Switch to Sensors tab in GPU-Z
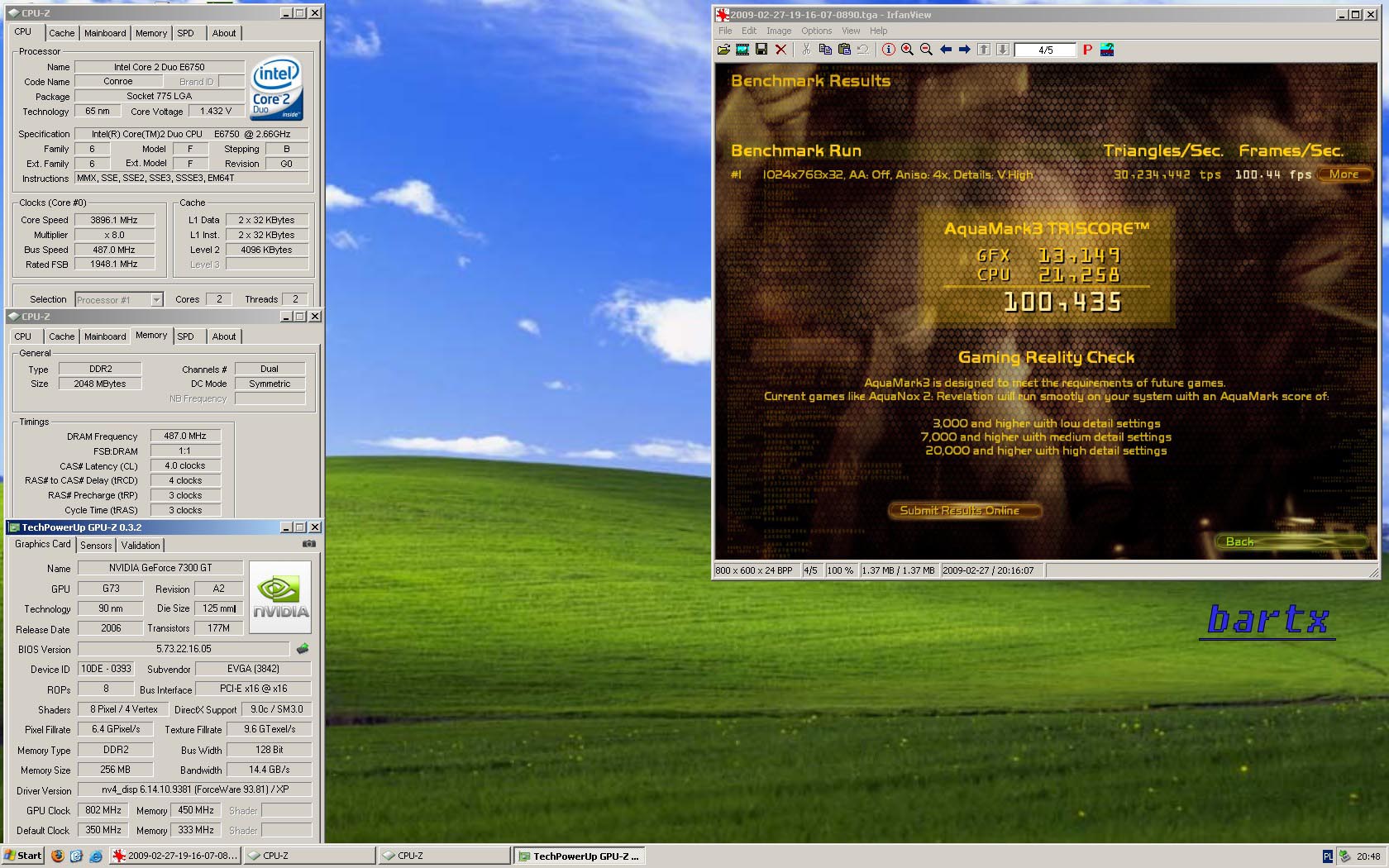The image size is (1389, 868). [x=96, y=546]
